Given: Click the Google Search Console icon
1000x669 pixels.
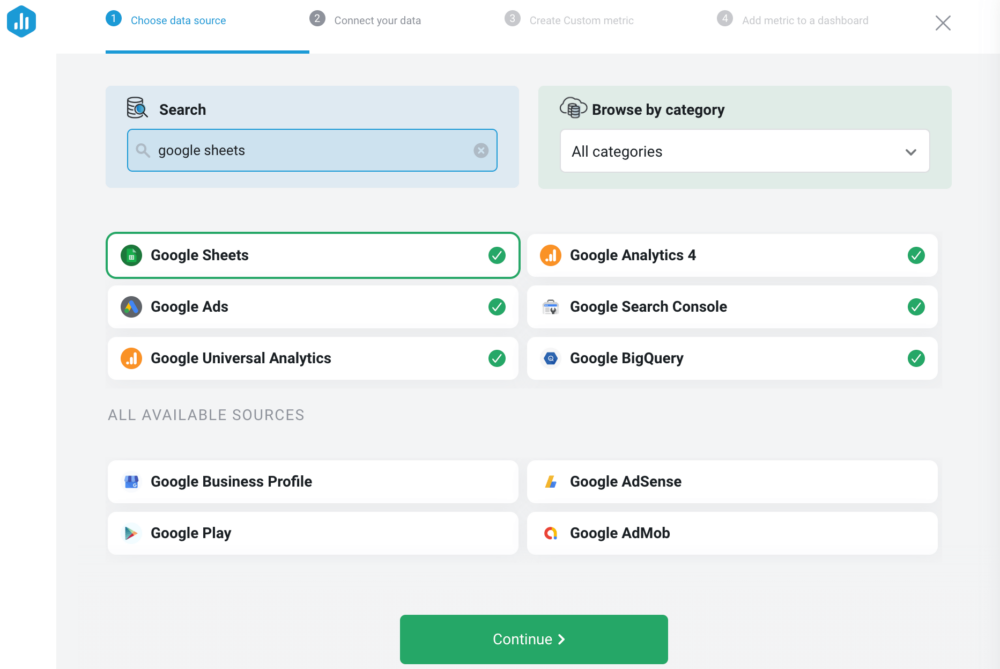Looking at the screenshot, I should tap(550, 307).
